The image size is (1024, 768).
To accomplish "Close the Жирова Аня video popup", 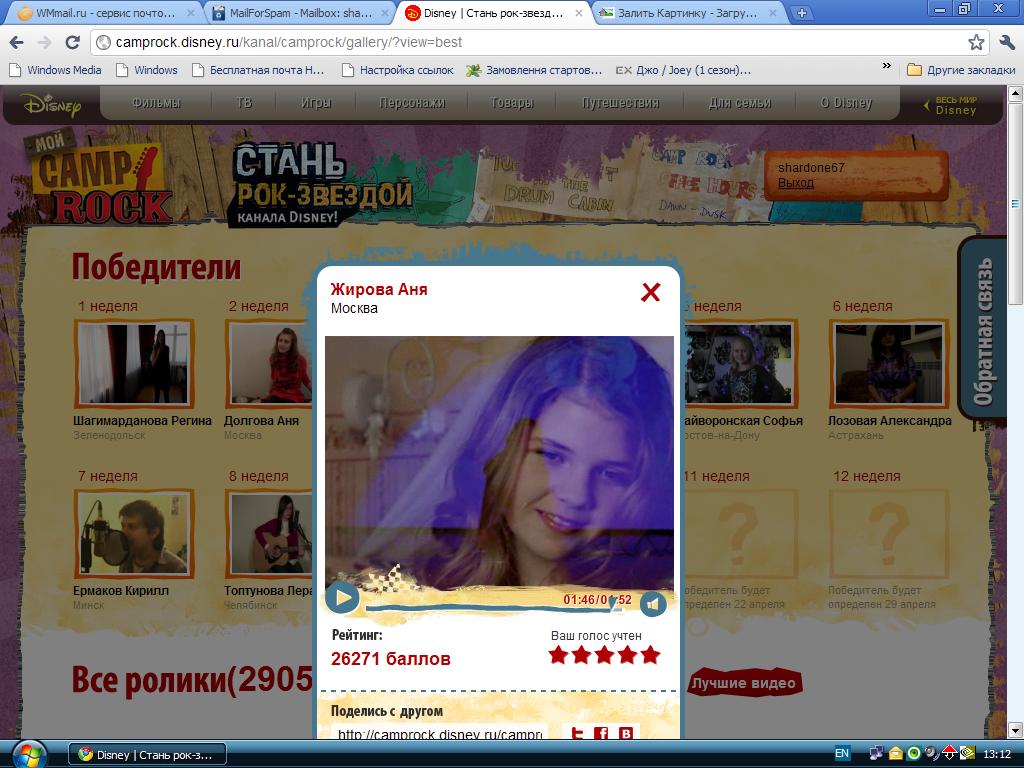I will (650, 292).
